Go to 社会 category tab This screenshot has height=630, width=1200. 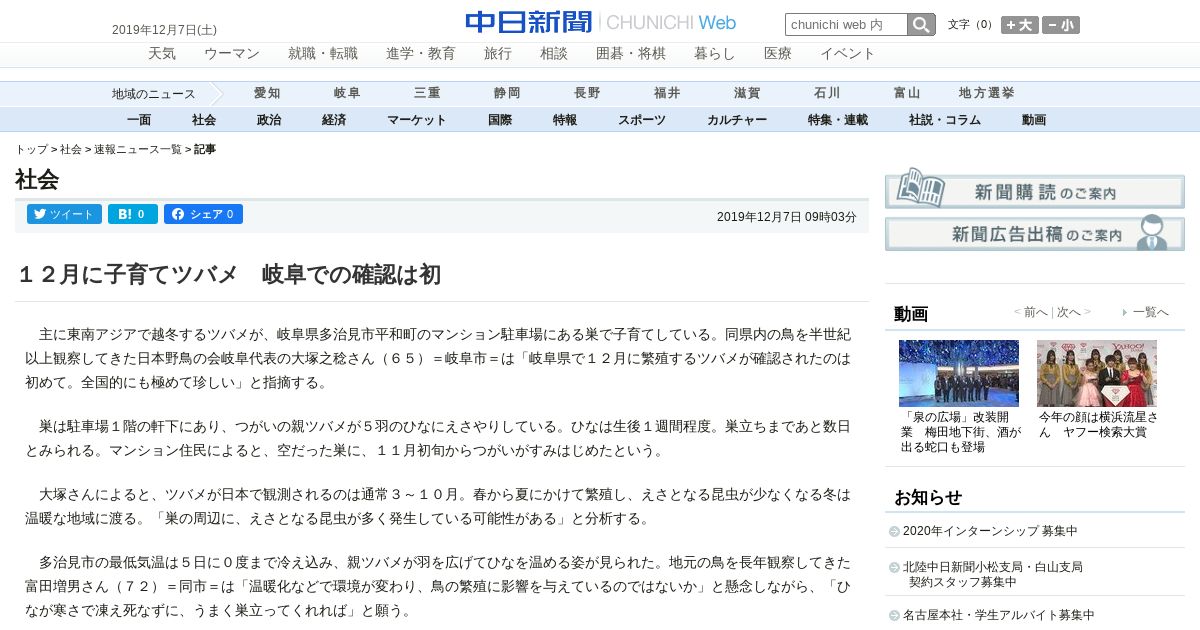[204, 120]
